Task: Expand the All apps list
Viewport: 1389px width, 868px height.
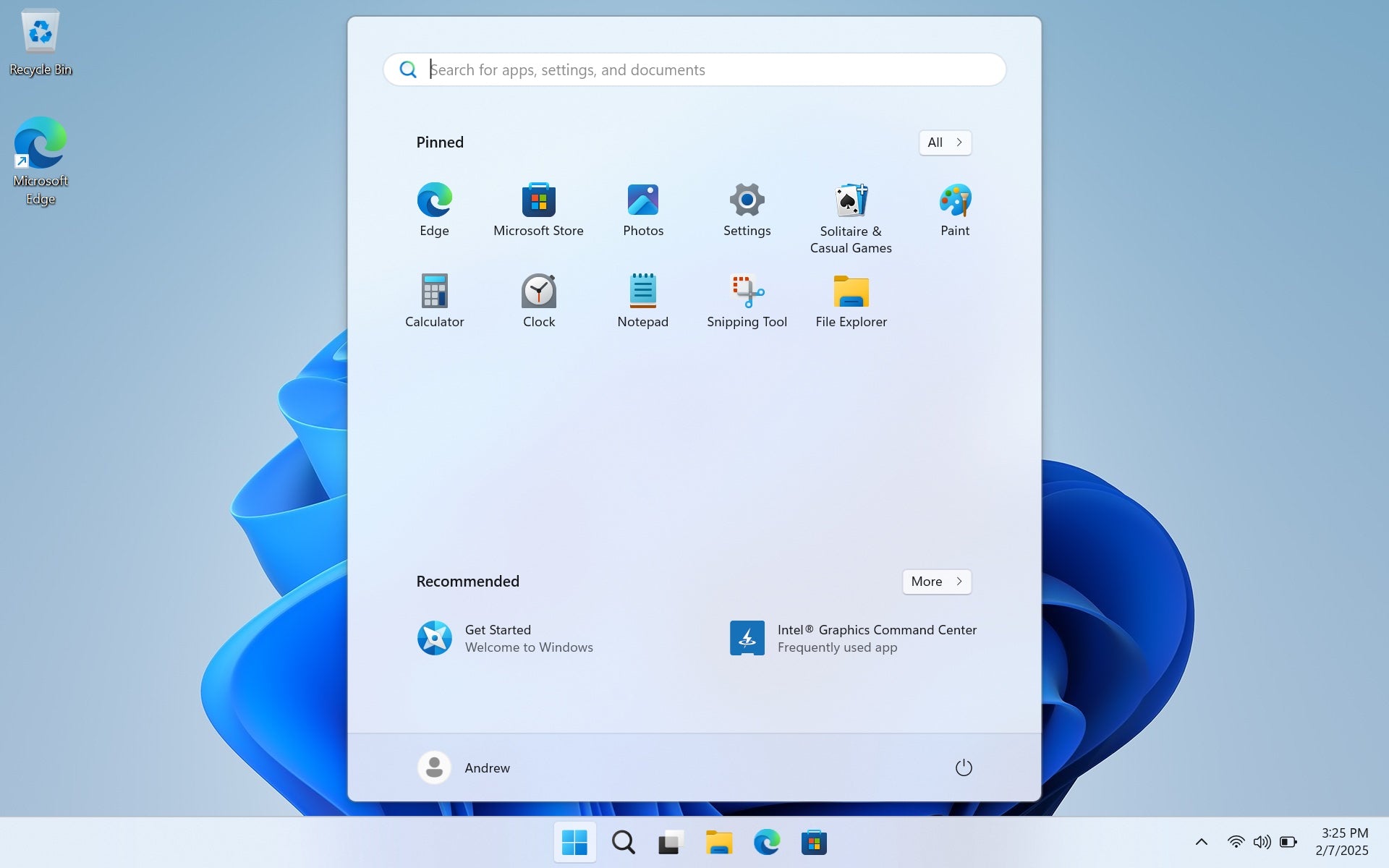Action: 944,142
